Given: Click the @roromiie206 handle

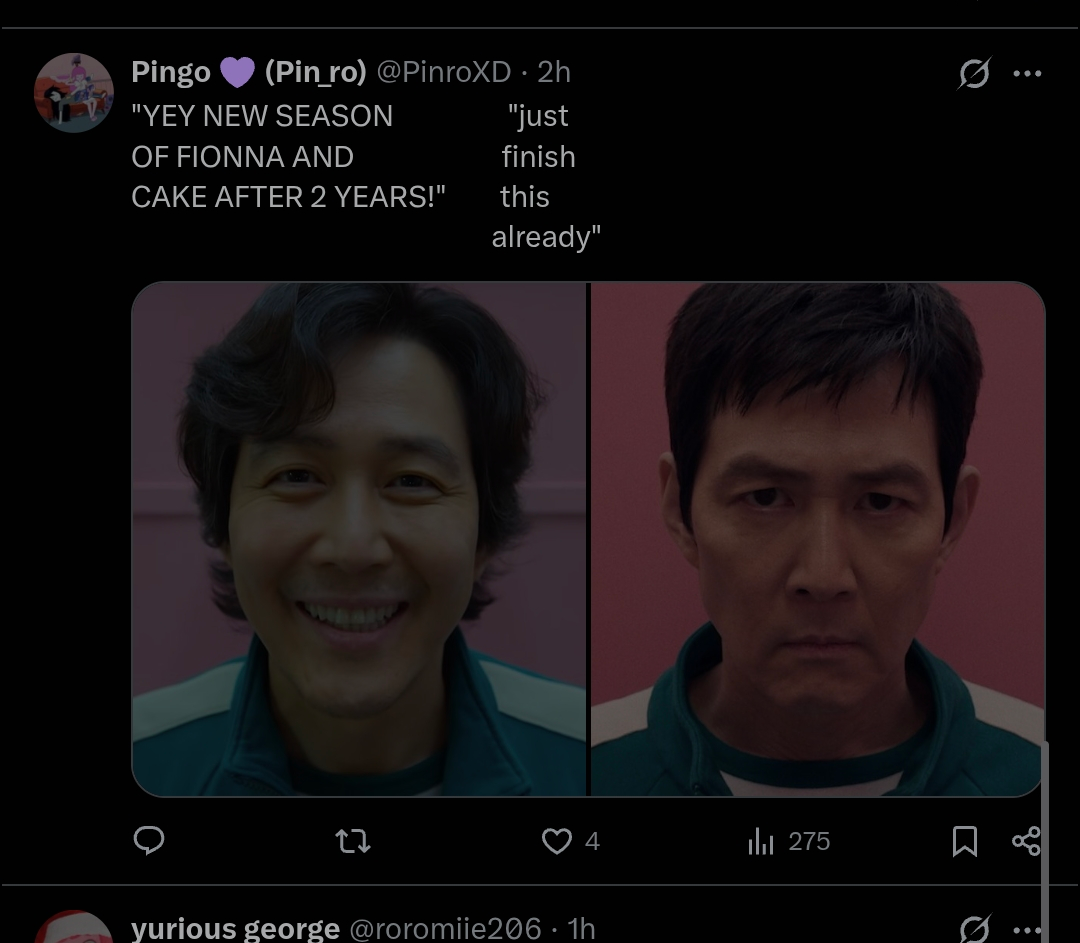Looking at the screenshot, I should tap(446, 929).
